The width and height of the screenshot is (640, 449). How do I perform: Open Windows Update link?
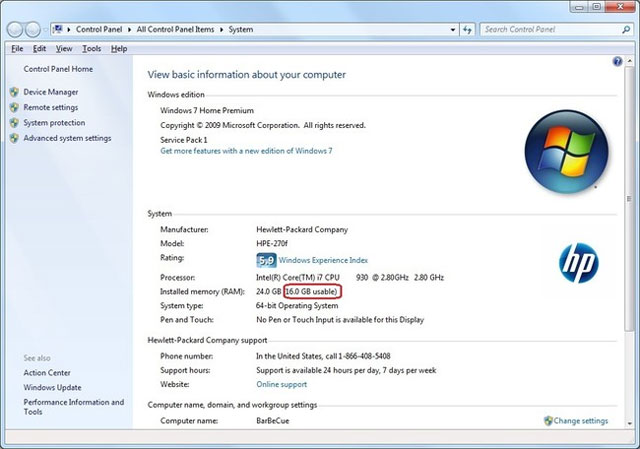(x=52, y=387)
